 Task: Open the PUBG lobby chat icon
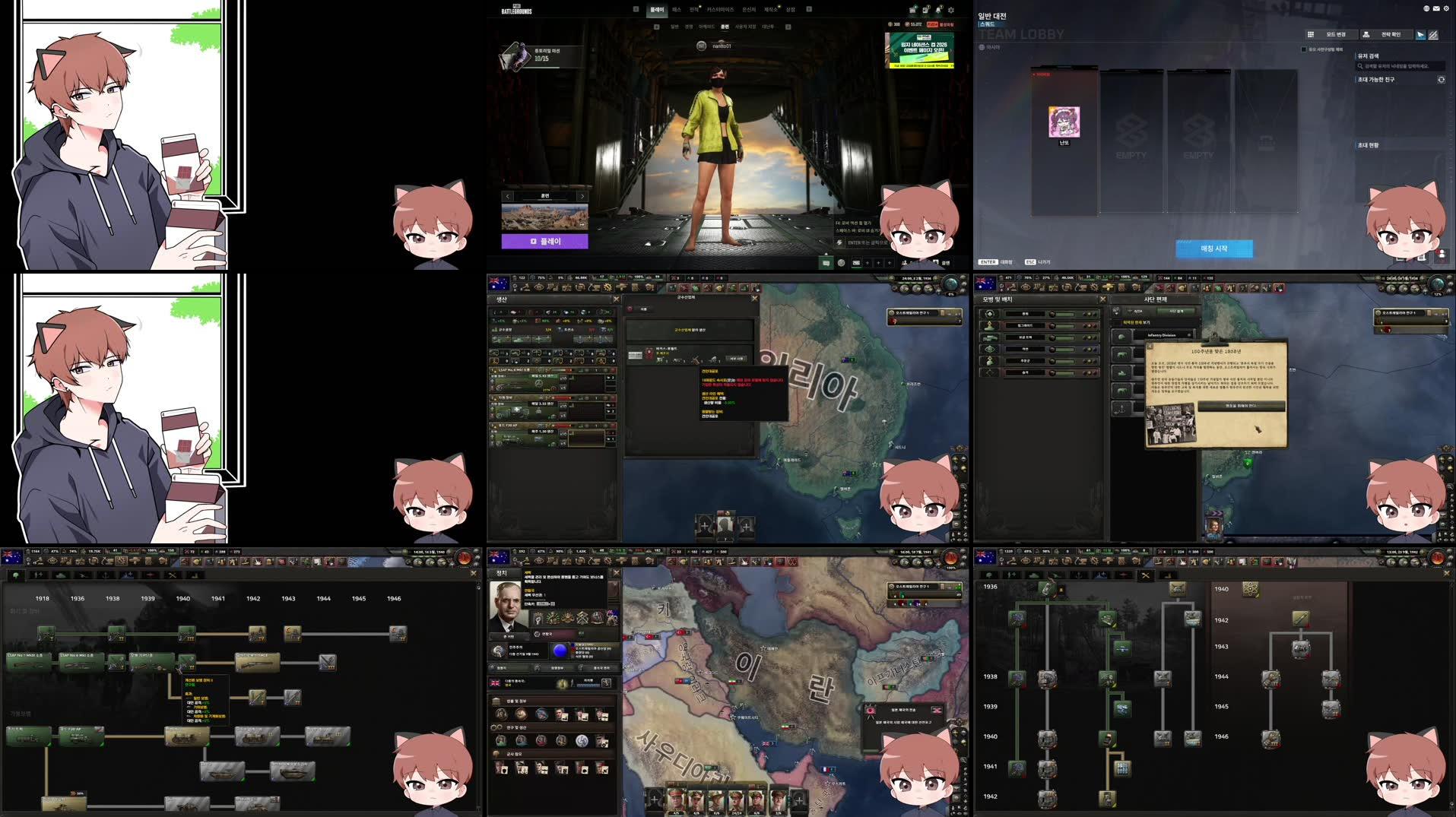[826, 263]
